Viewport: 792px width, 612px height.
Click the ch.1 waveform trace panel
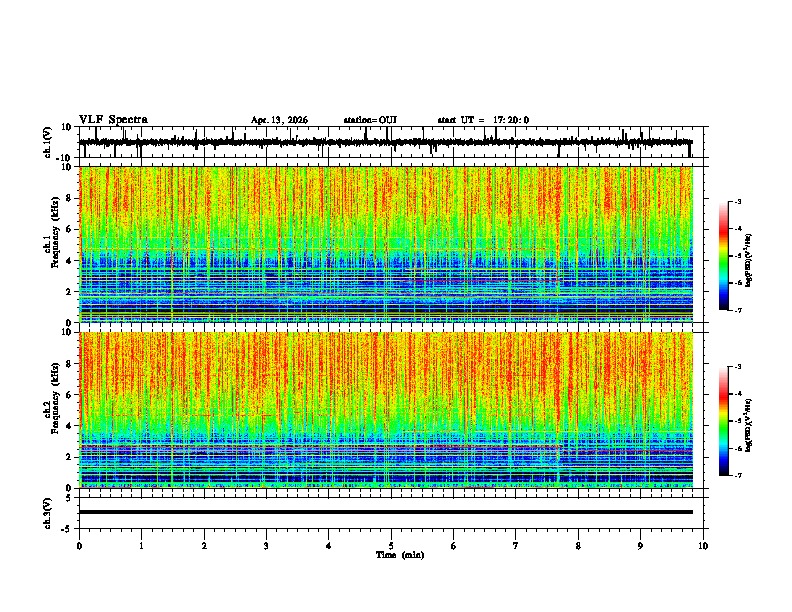[x=393, y=142]
